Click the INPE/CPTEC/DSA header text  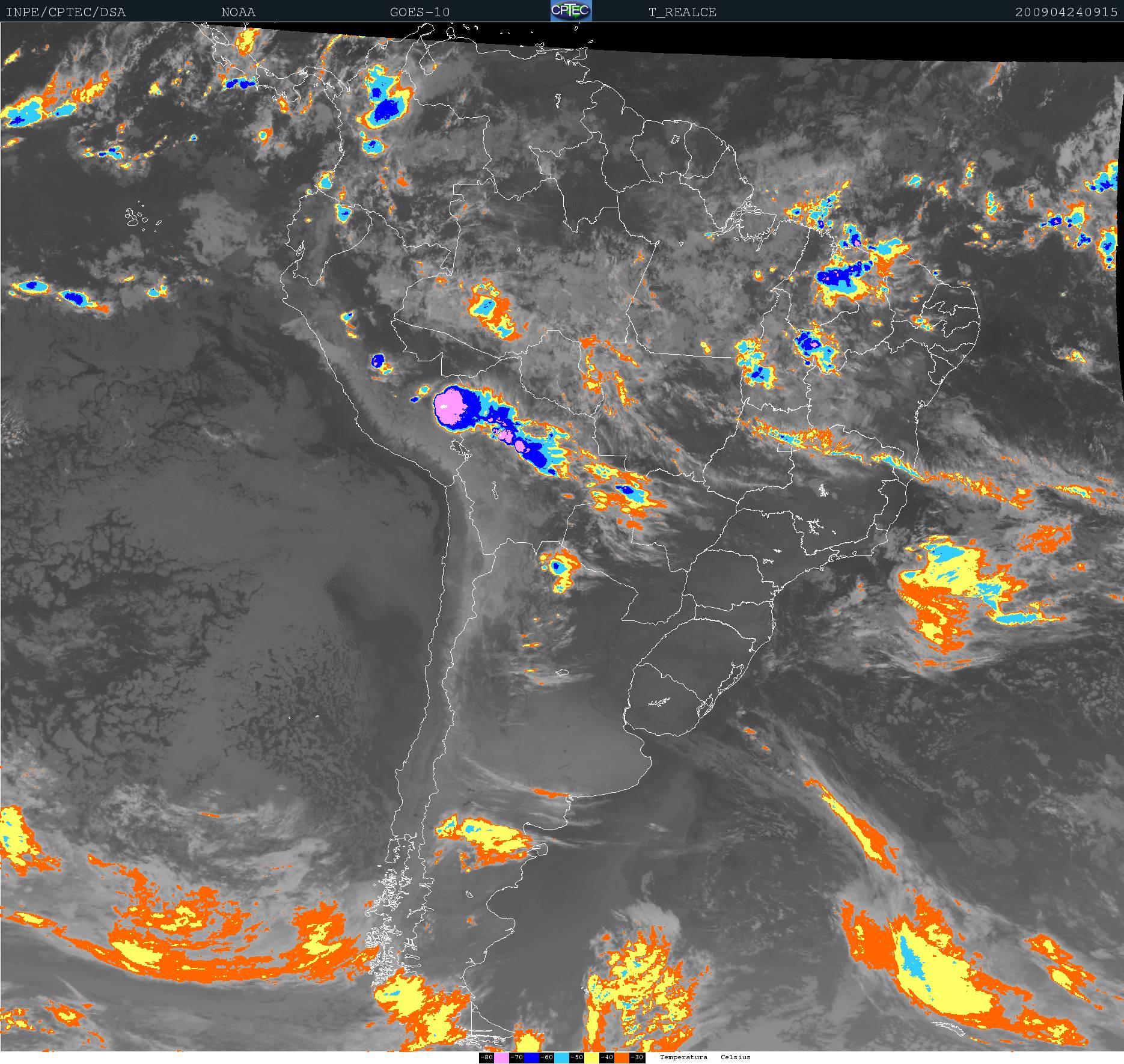click(66, 12)
